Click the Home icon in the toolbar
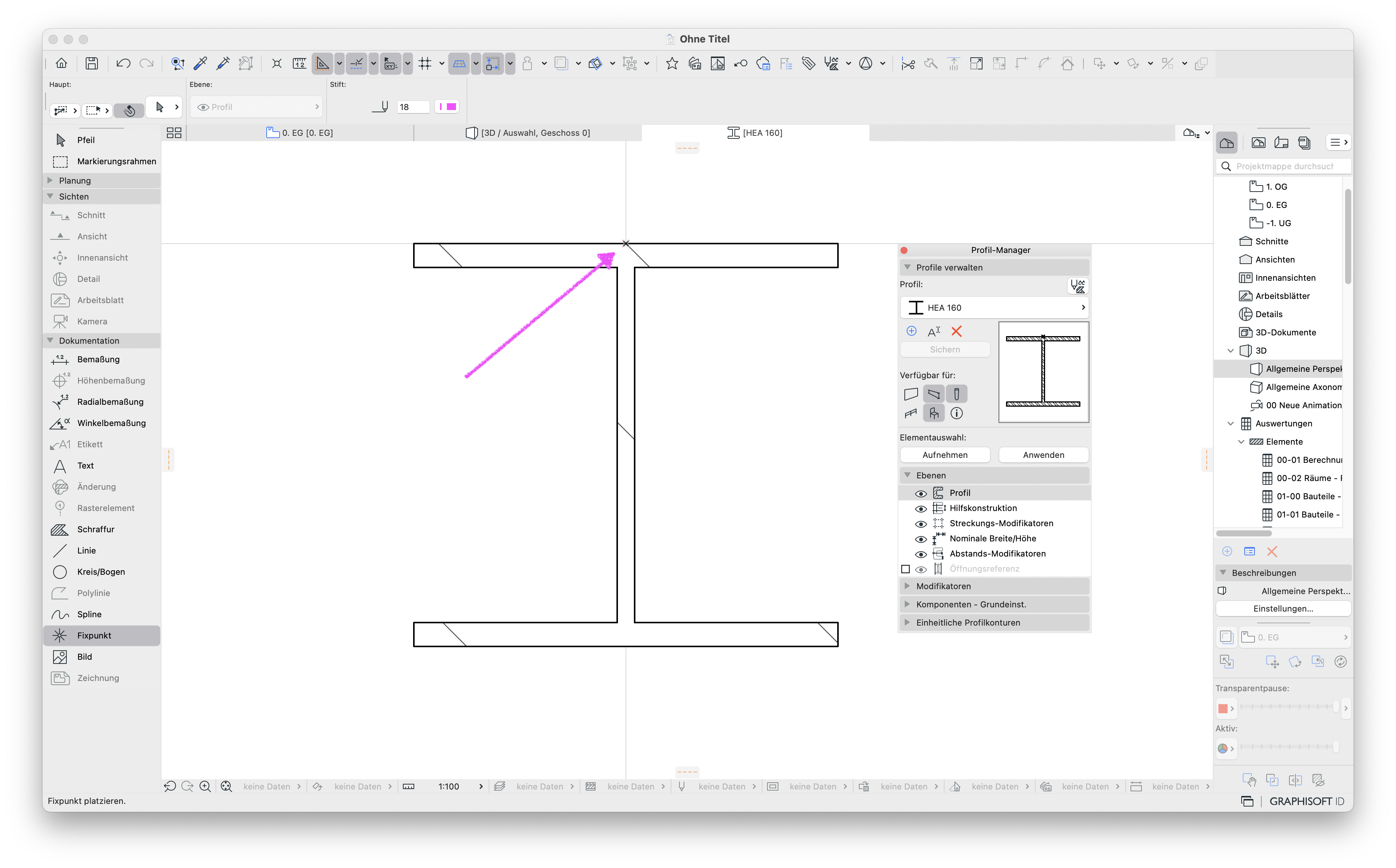This screenshot has width=1396, height=868. pyautogui.click(x=61, y=63)
